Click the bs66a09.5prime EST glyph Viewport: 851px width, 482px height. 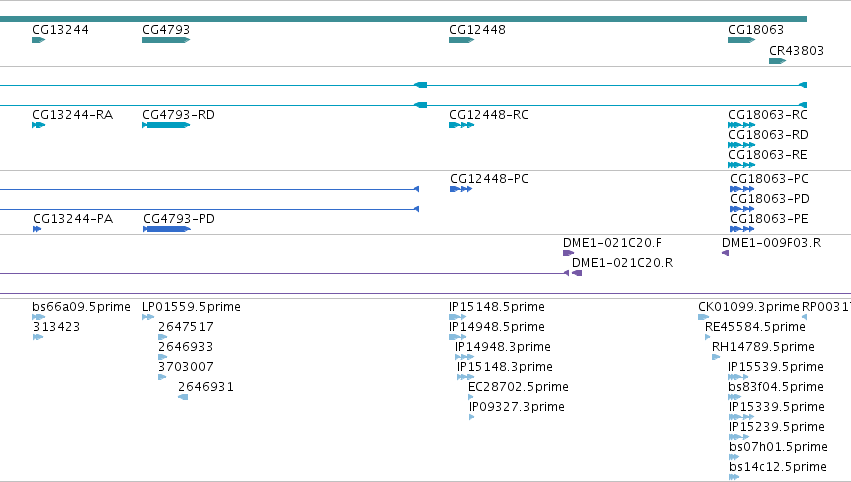point(39,317)
